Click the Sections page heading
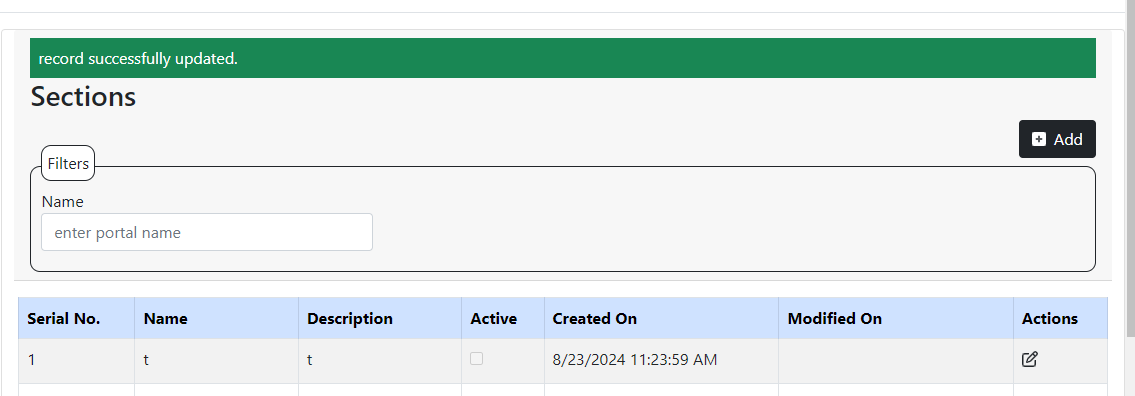Viewport: 1135px width, 396px height. [83, 96]
